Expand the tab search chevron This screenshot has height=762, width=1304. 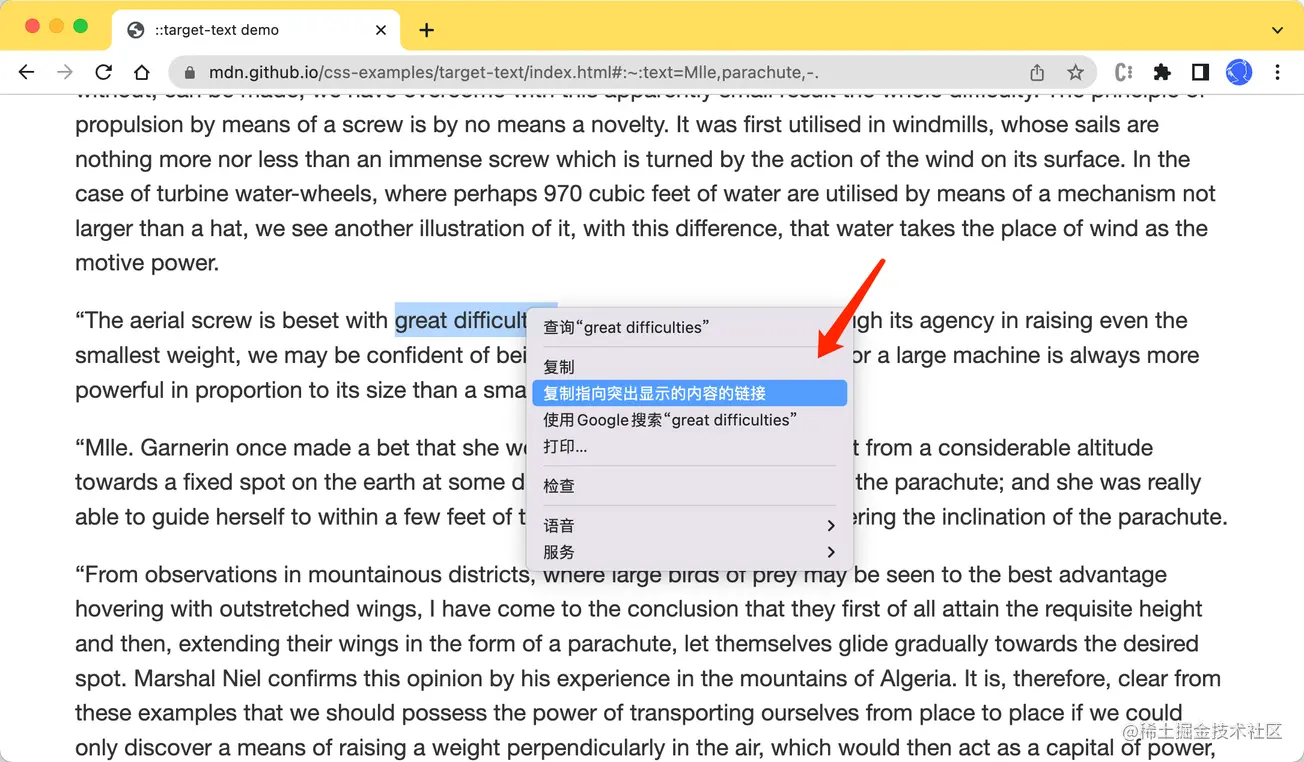(x=1277, y=30)
